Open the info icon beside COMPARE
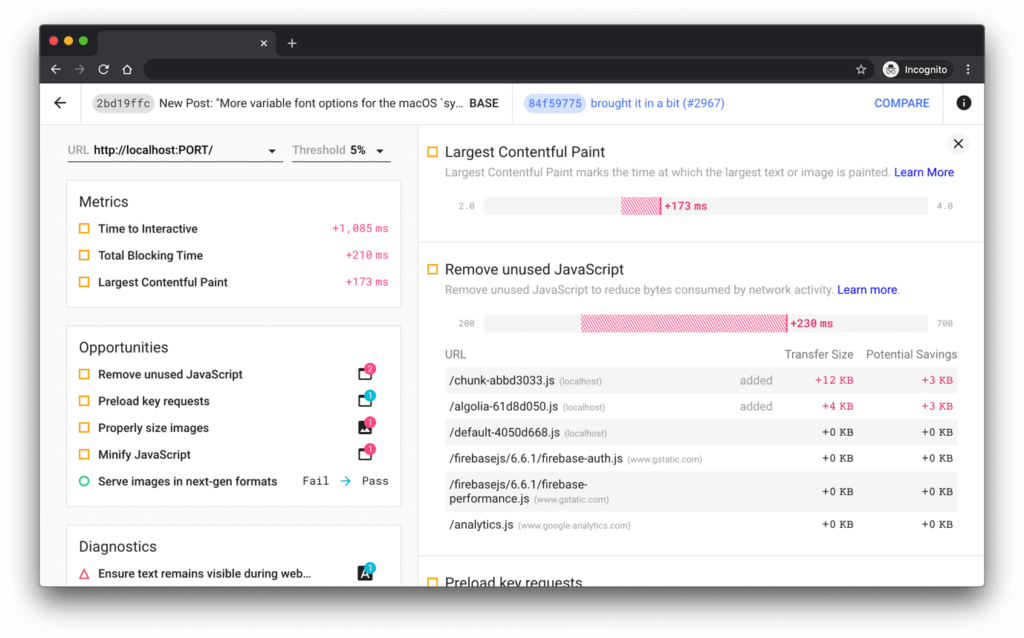This screenshot has width=1024, height=638. coord(963,103)
